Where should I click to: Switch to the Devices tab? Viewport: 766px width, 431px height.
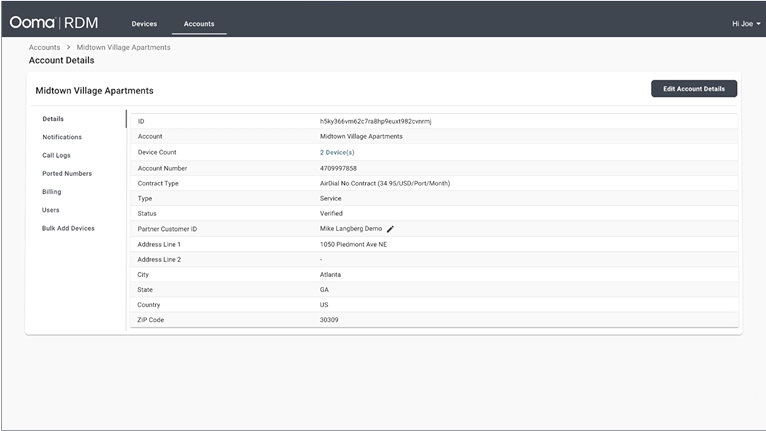tap(144, 24)
